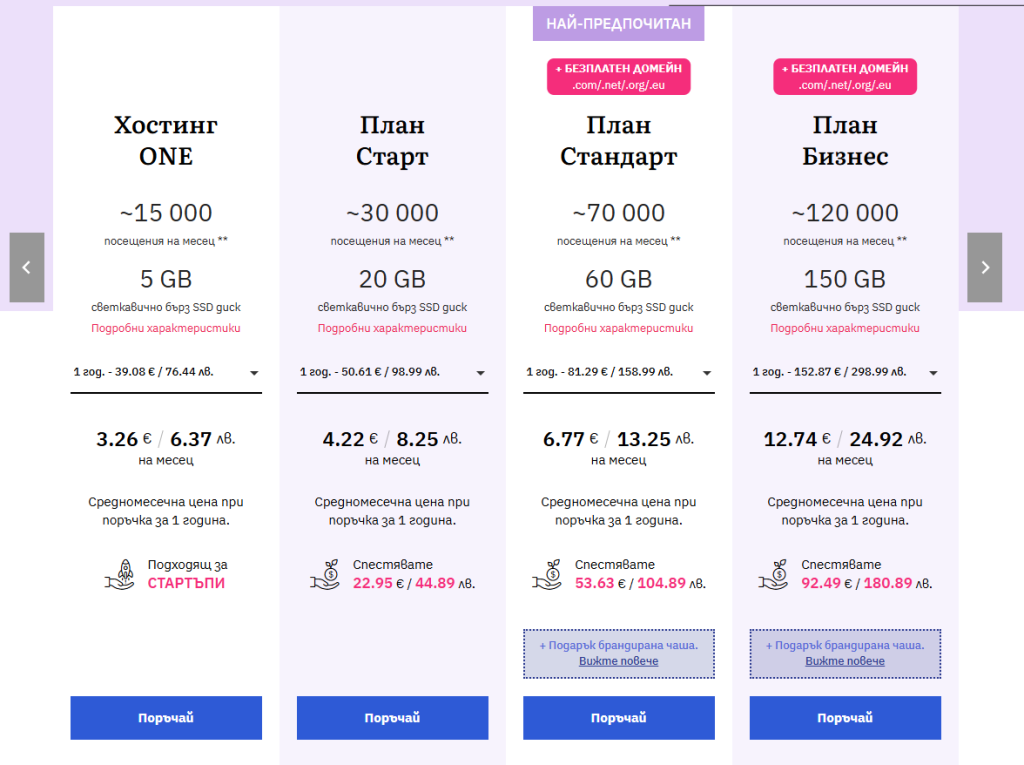This screenshot has height=765, width=1024.
Task: Expand the План Старт billing period dropdown
Action: 392,373
